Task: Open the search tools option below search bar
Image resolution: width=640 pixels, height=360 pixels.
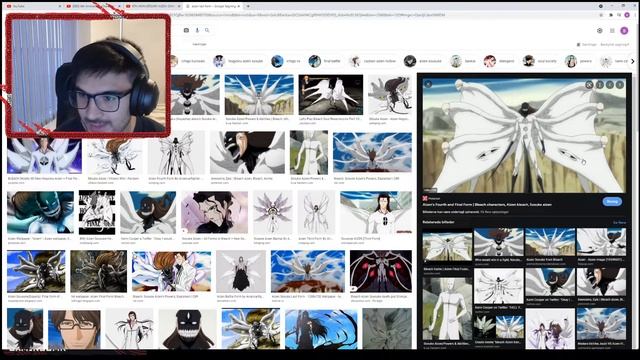Action: pyautogui.click(x=199, y=44)
